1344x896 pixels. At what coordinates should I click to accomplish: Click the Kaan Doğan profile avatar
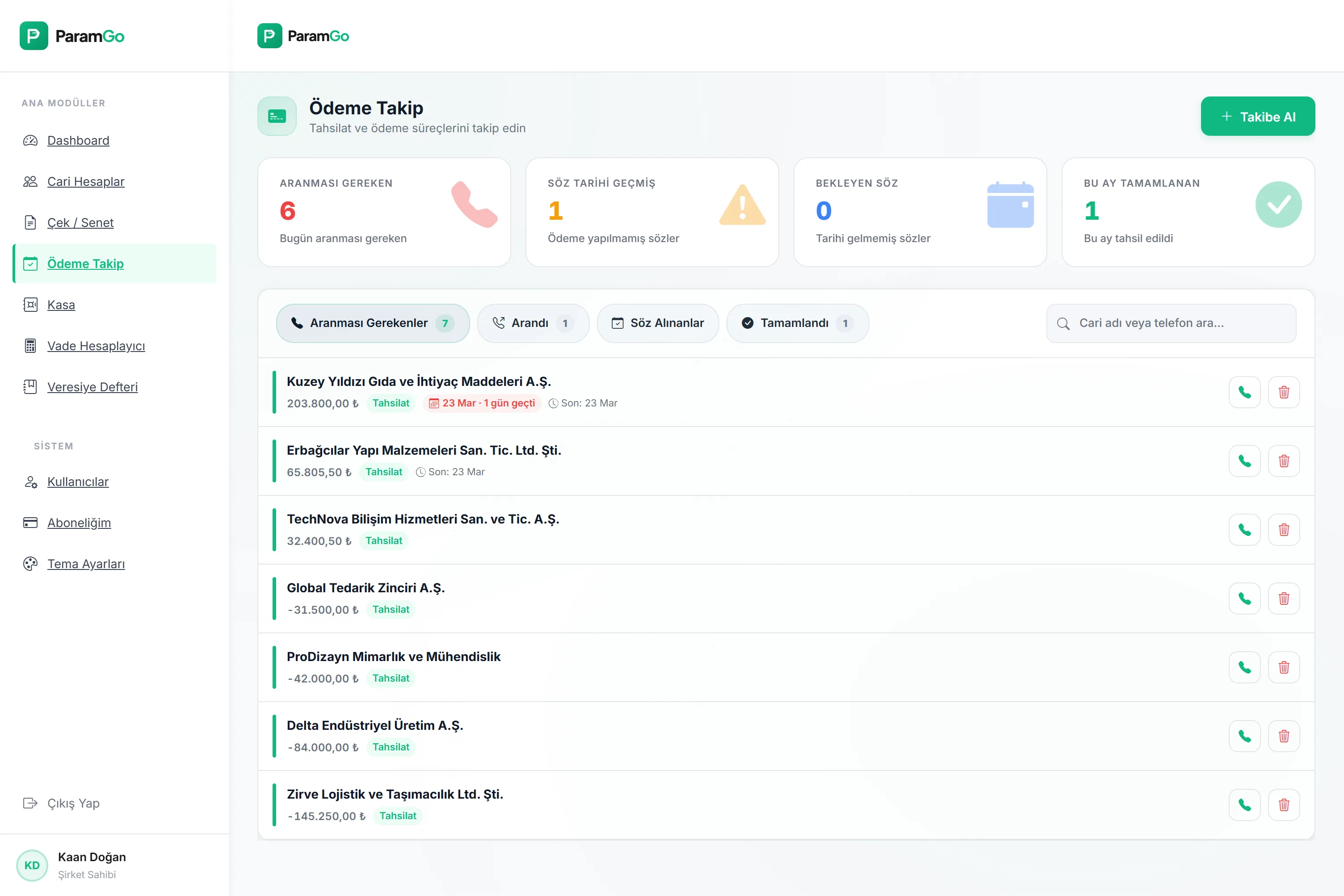(32, 865)
